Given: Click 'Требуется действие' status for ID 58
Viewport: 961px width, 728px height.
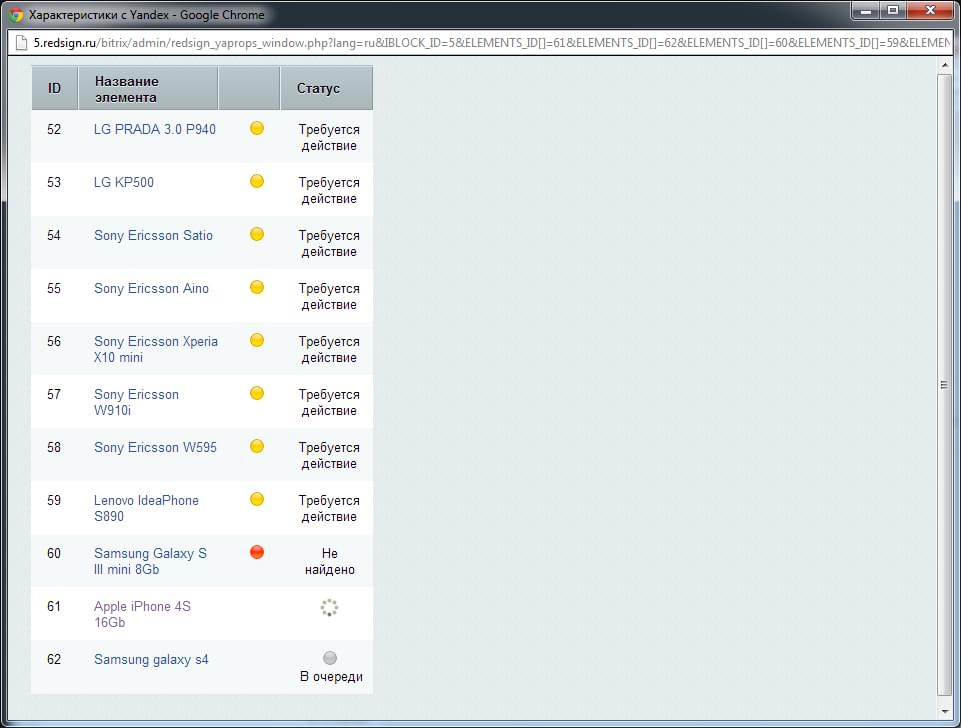Looking at the screenshot, I should click(x=329, y=455).
